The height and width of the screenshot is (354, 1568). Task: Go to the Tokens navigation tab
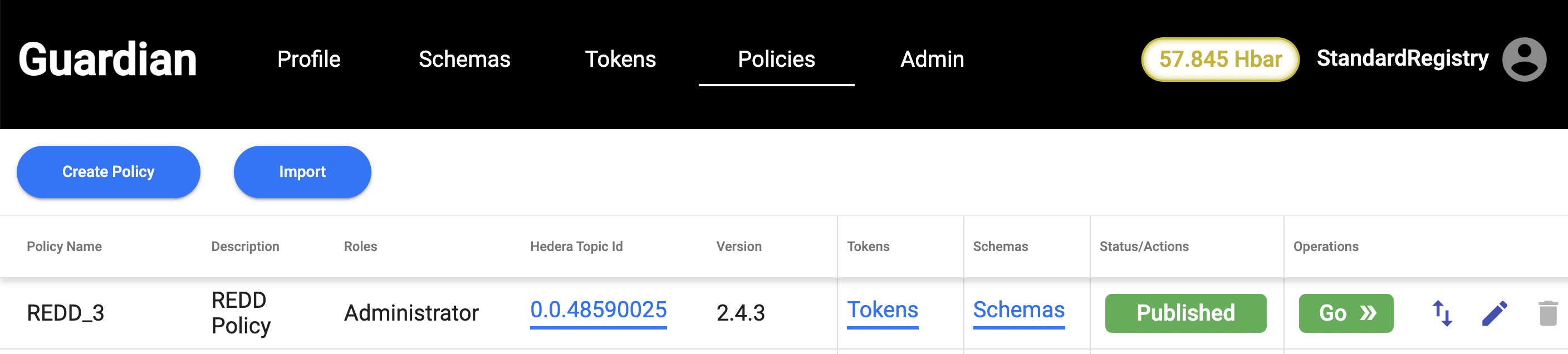pos(620,59)
